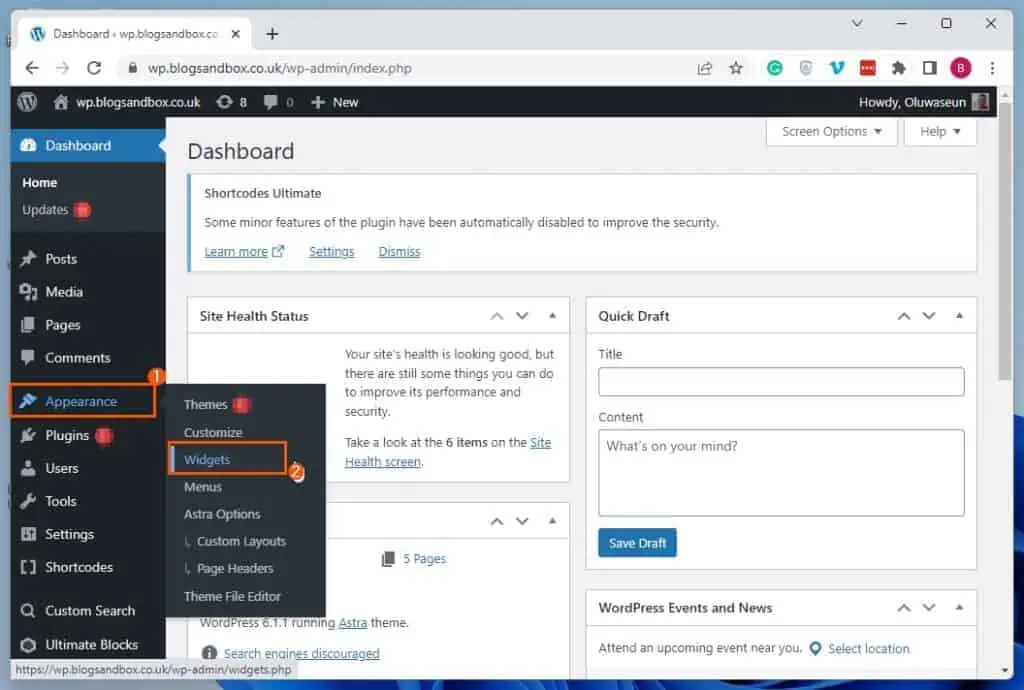The height and width of the screenshot is (690, 1024).
Task: Click the Quick Draft Title input field
Action: point(781,382)
